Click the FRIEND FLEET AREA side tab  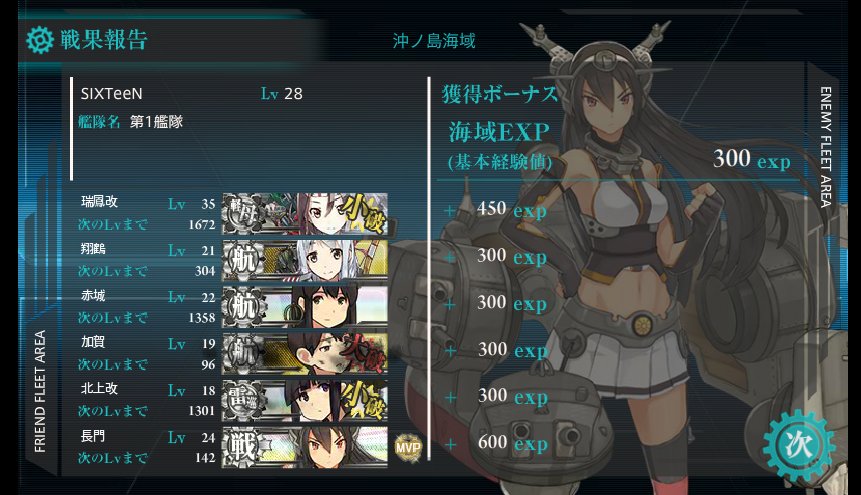point(40,391)
